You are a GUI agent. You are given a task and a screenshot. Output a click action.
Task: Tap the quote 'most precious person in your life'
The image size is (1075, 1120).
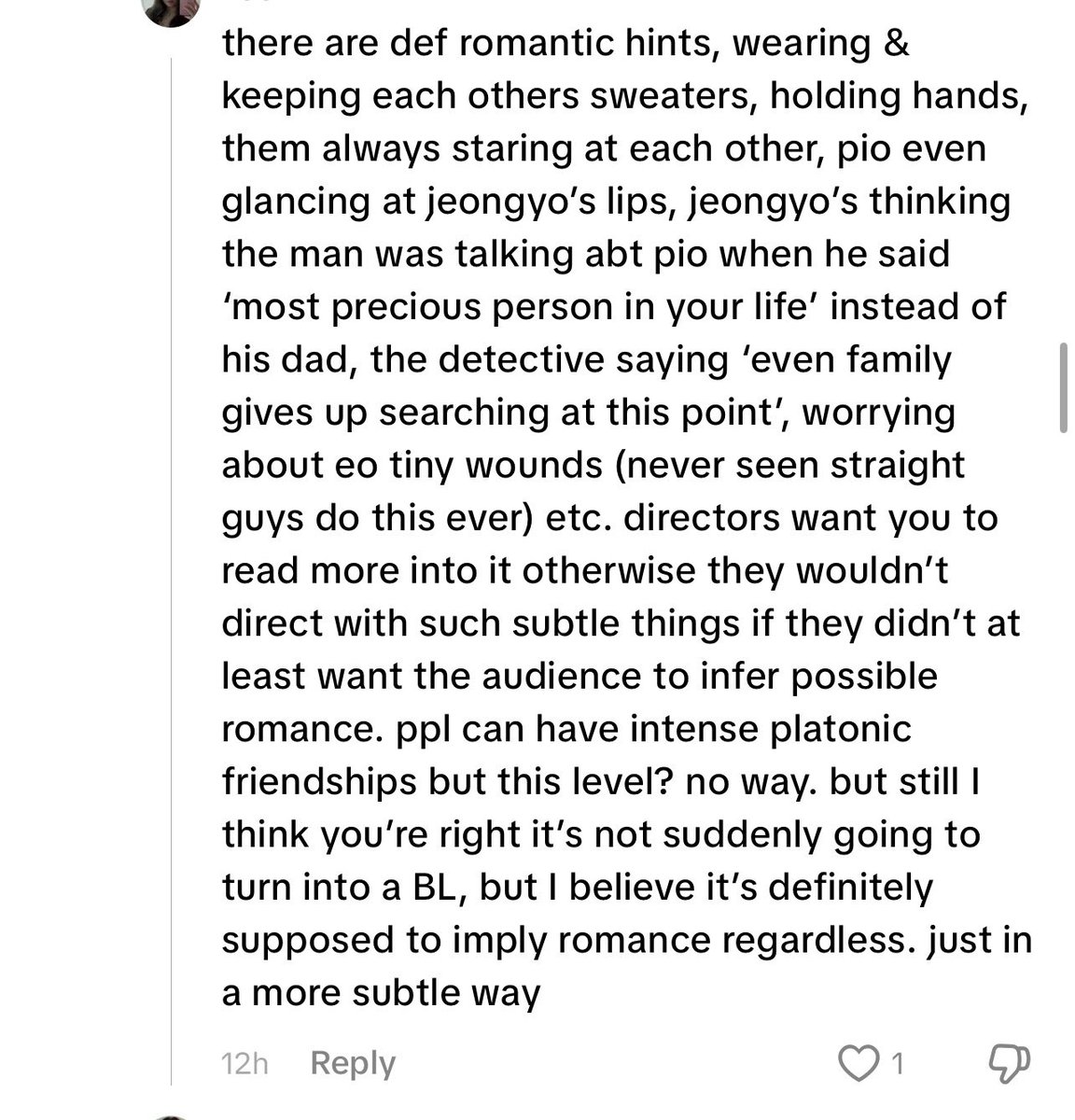[521, 306]
